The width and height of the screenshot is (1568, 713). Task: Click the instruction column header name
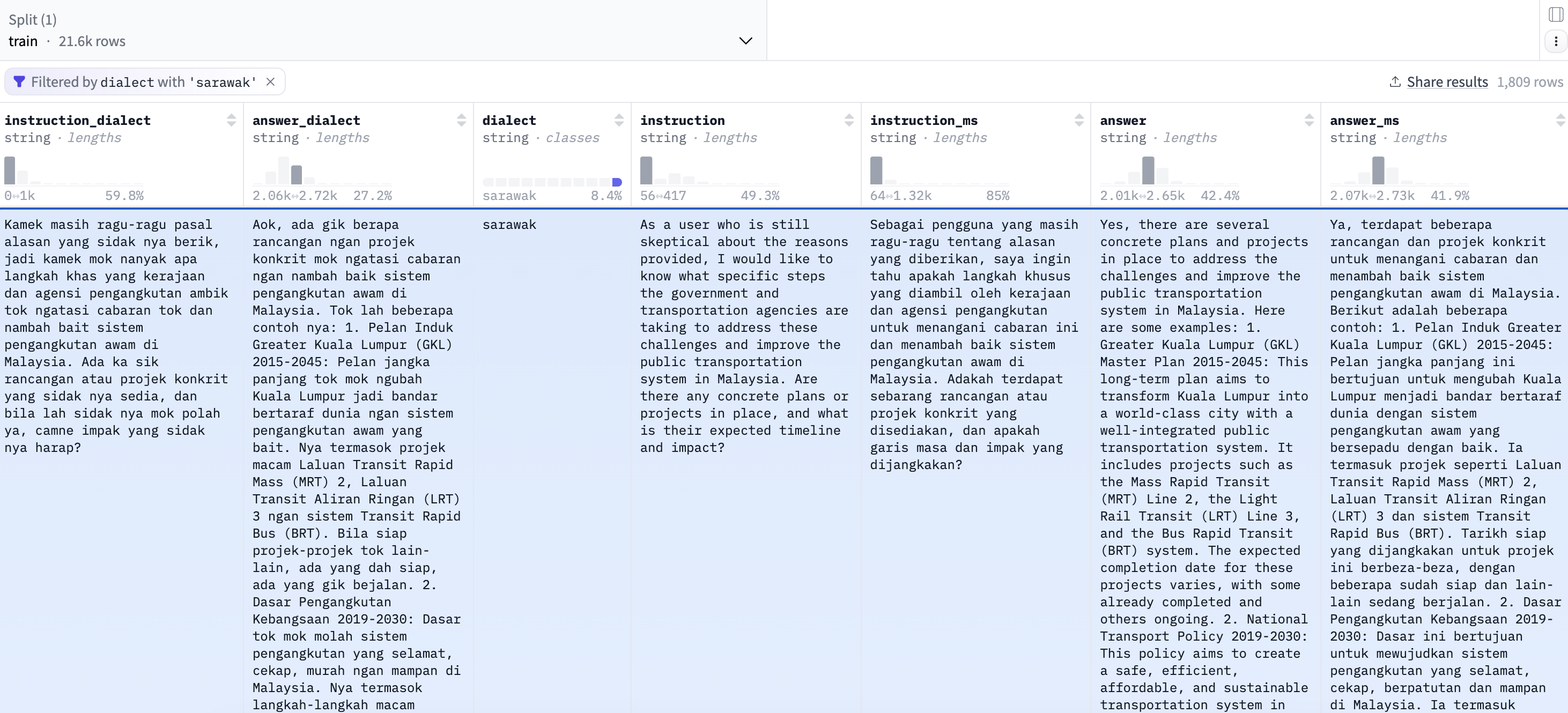682,121
